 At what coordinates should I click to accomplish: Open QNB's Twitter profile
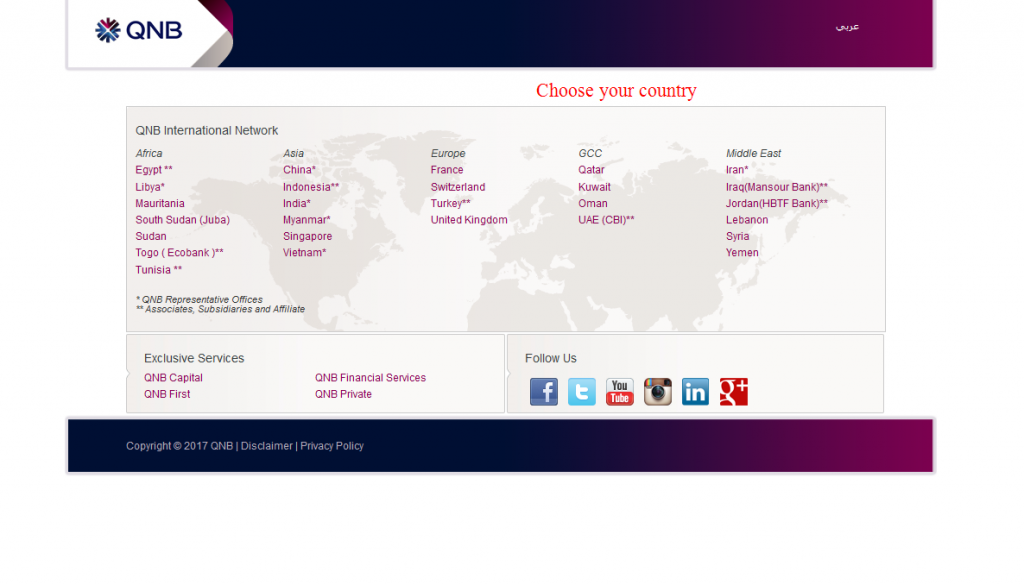[581, 391]
